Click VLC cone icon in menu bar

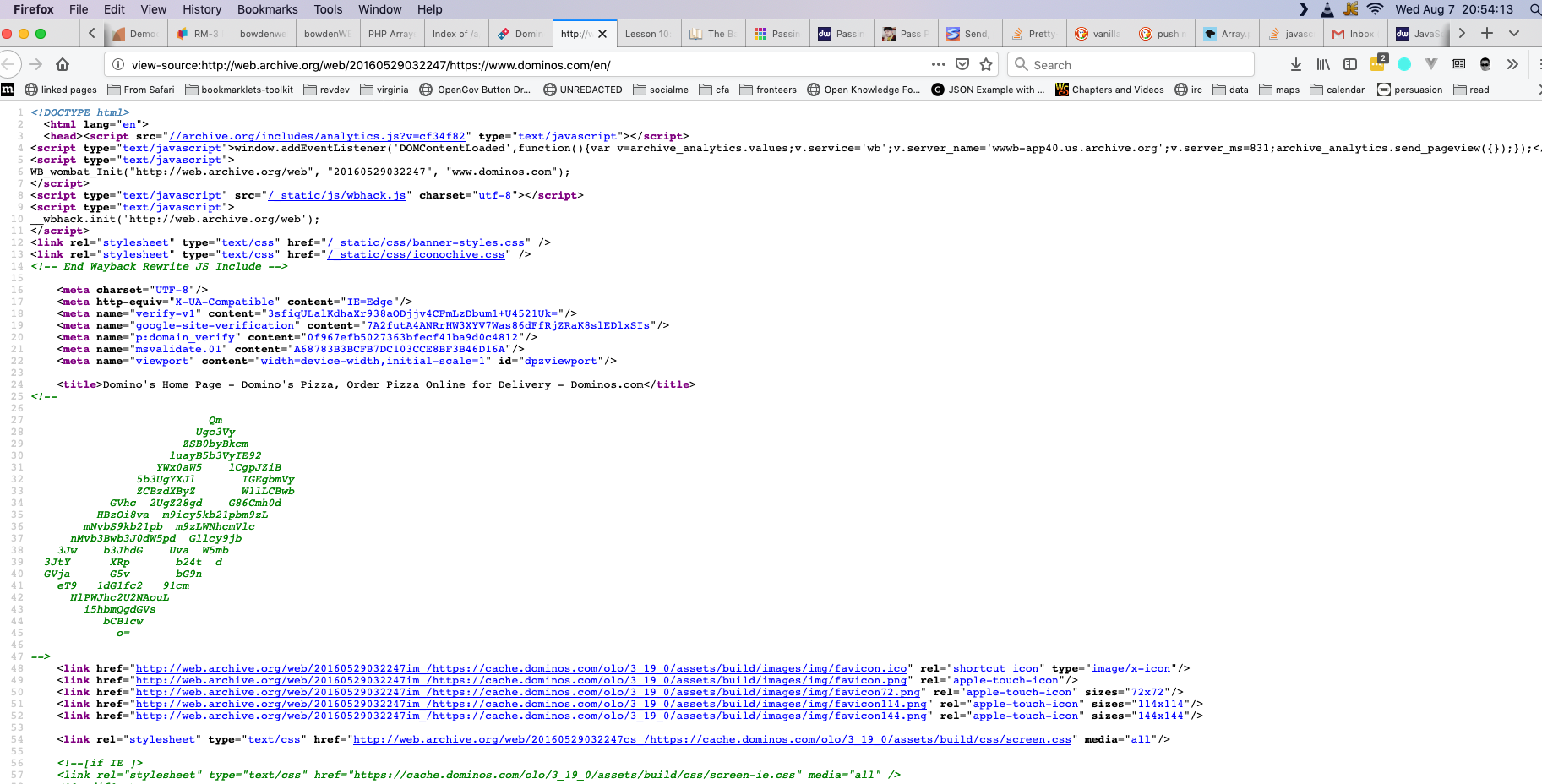[1327, 9]
